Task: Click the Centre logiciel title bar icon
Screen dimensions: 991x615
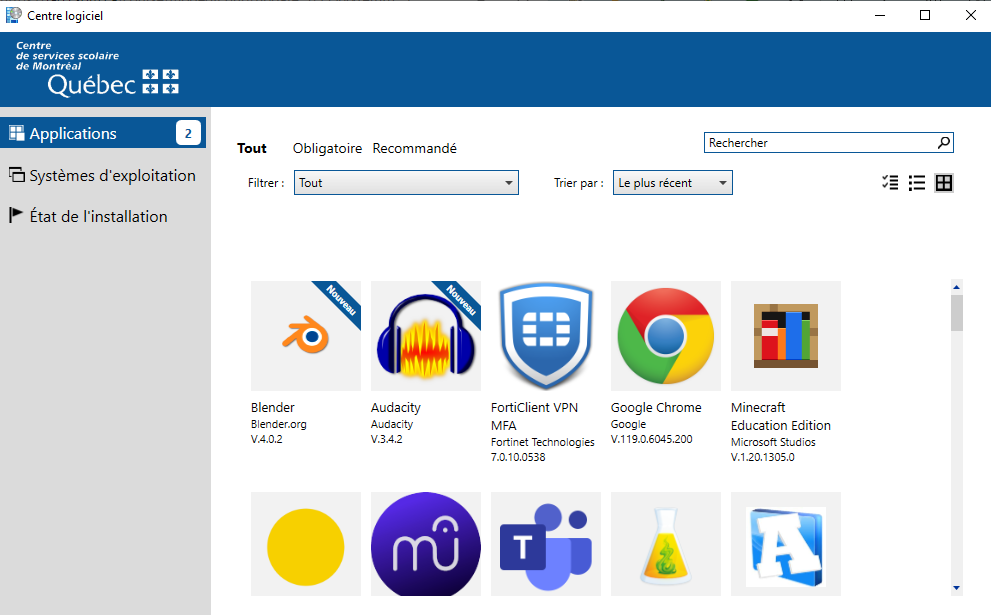Action: click(x=14, y=15)
